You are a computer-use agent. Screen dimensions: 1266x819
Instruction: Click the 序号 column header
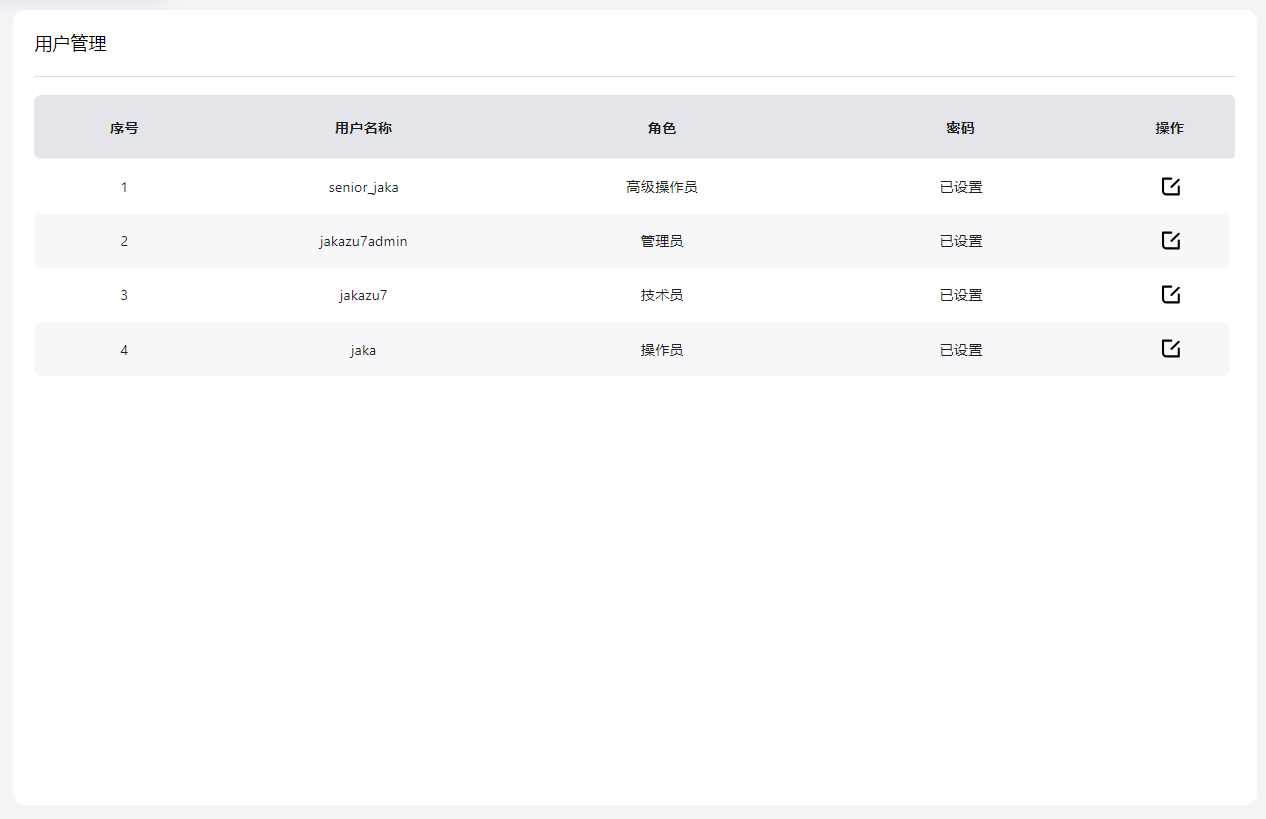pyautogui.click(x=124, y=128)
